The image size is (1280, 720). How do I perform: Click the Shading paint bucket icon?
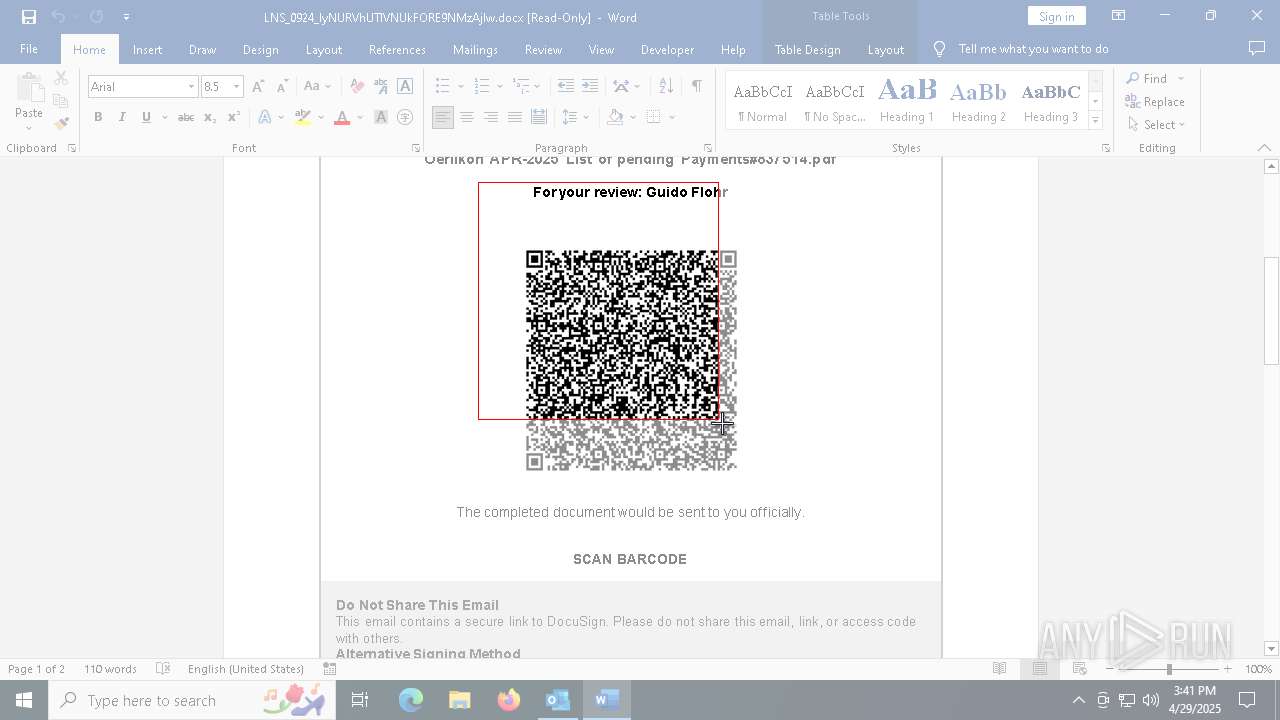coord(616,117)
